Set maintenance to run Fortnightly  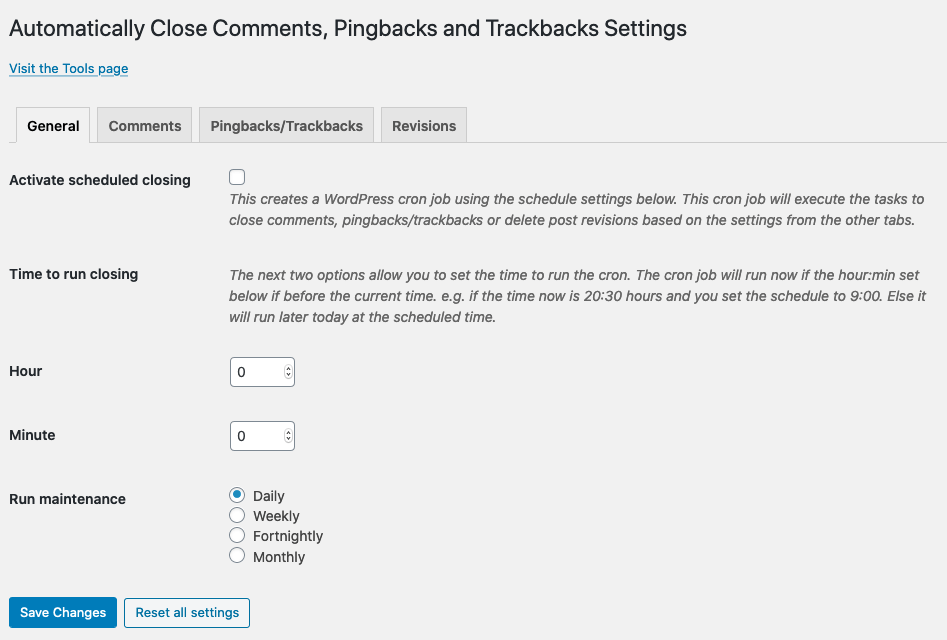tap(237, 535)
